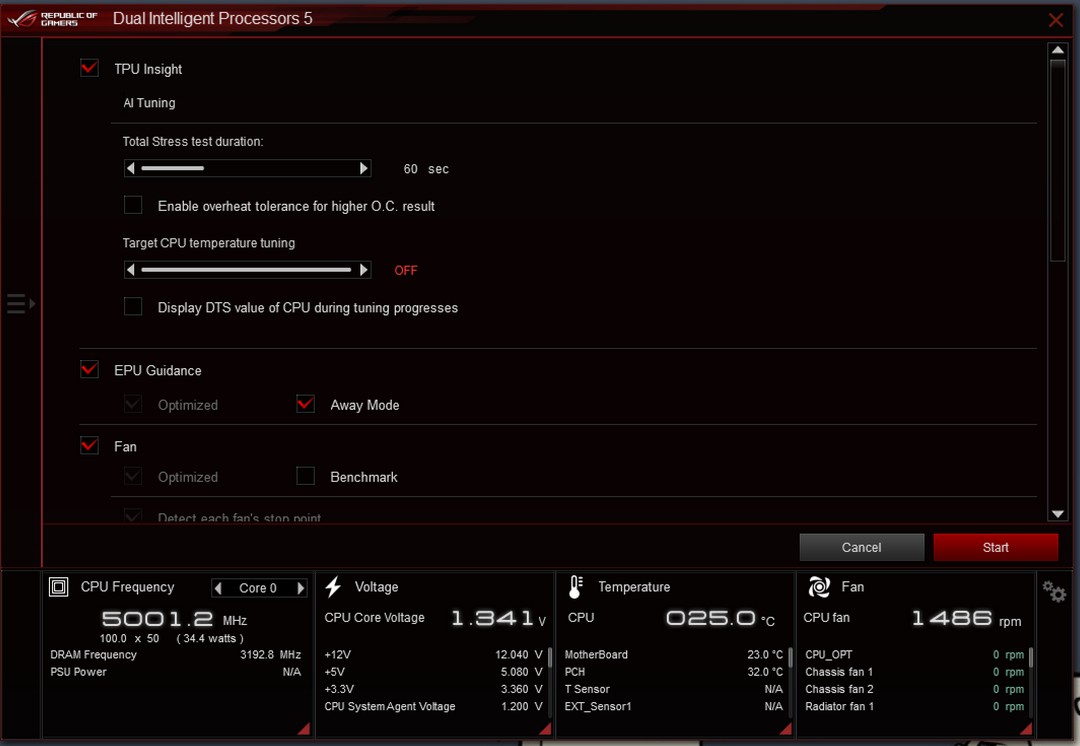Click the Chassis fan 2 row
This screenshot has width=1080, height=746.
915,689
